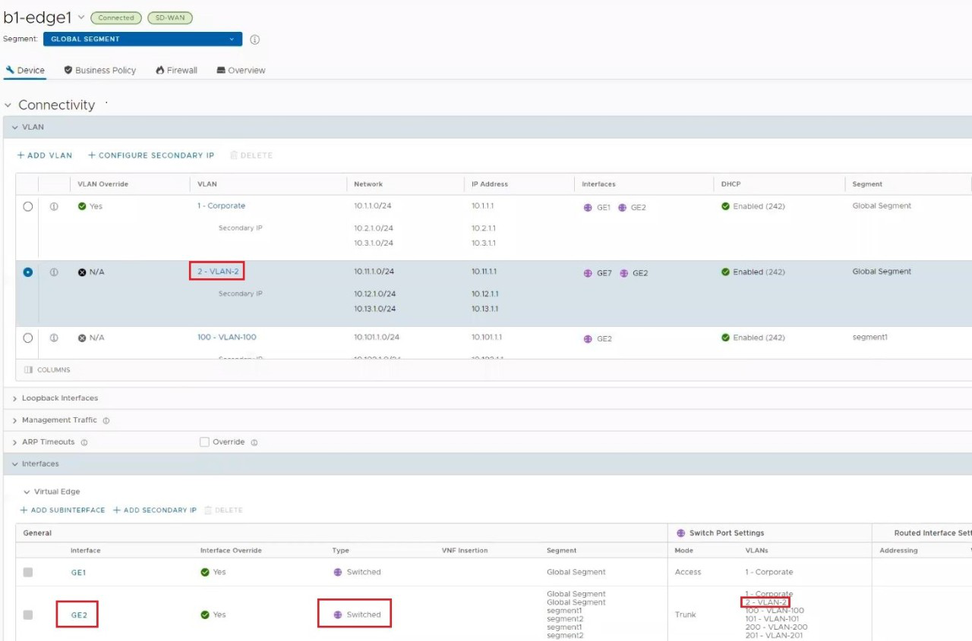This screenshot has height=641, width=972.
Task: Click info icon next to Override checkbox
Action: click(x=254, y=442)
